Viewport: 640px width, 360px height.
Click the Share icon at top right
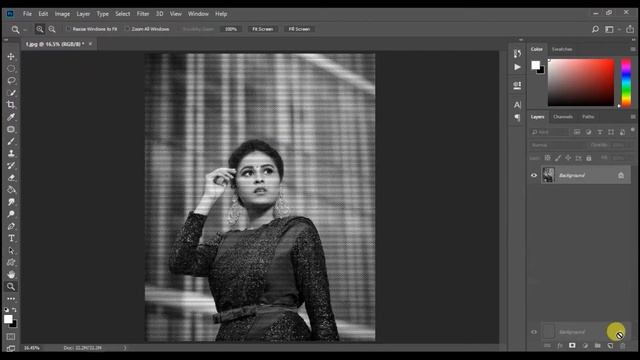click(630, 29)
